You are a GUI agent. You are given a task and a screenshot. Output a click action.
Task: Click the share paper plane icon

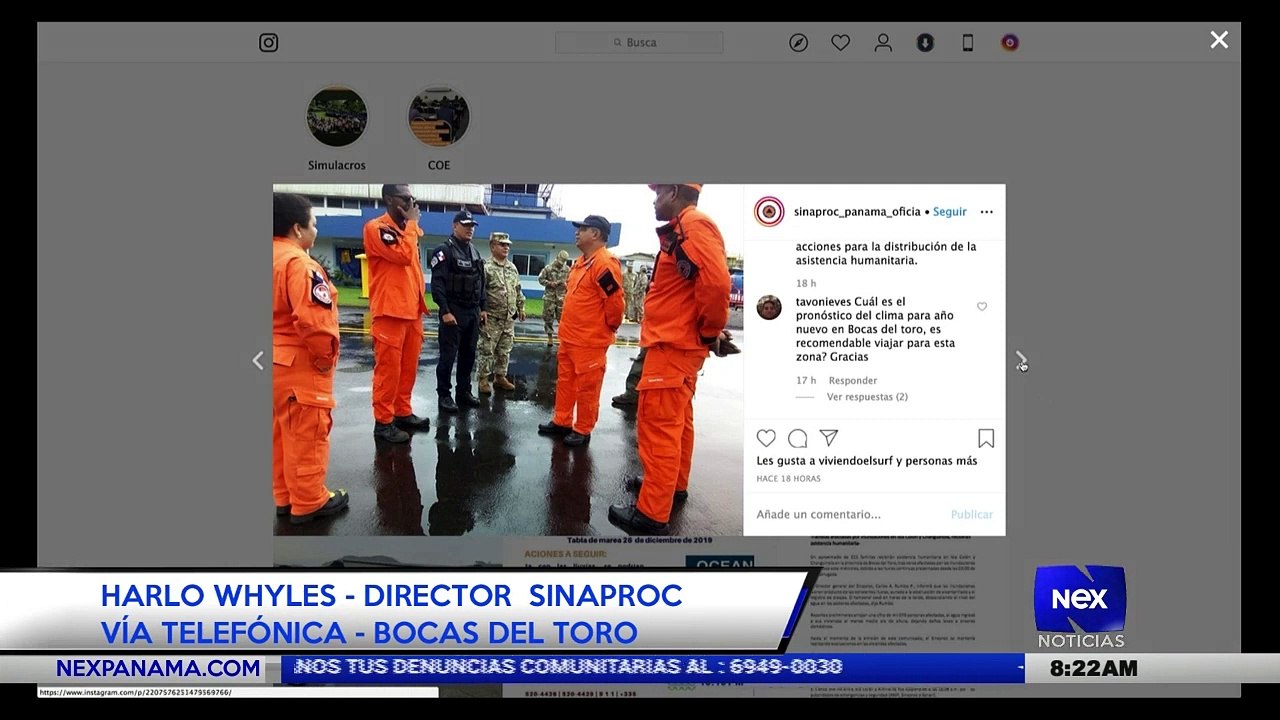click(828, 438)
